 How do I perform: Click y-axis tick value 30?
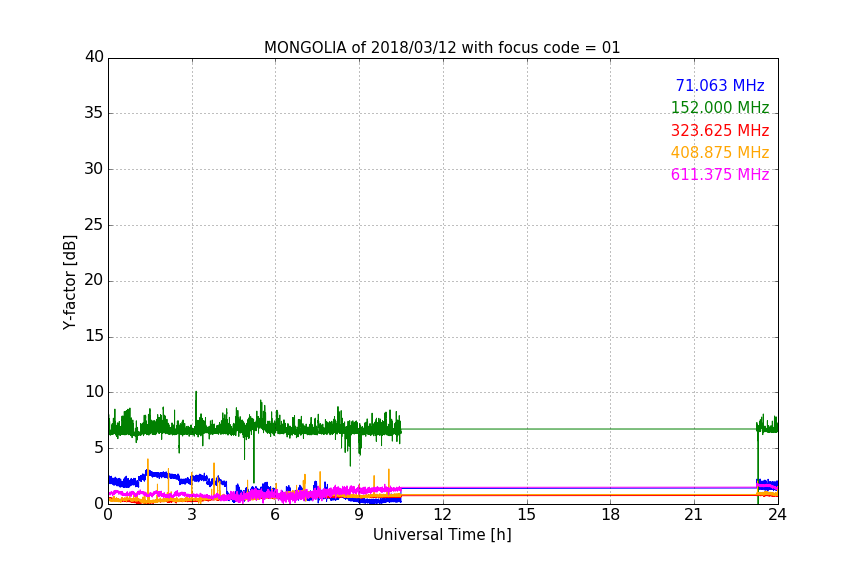[x=94, y=169]
